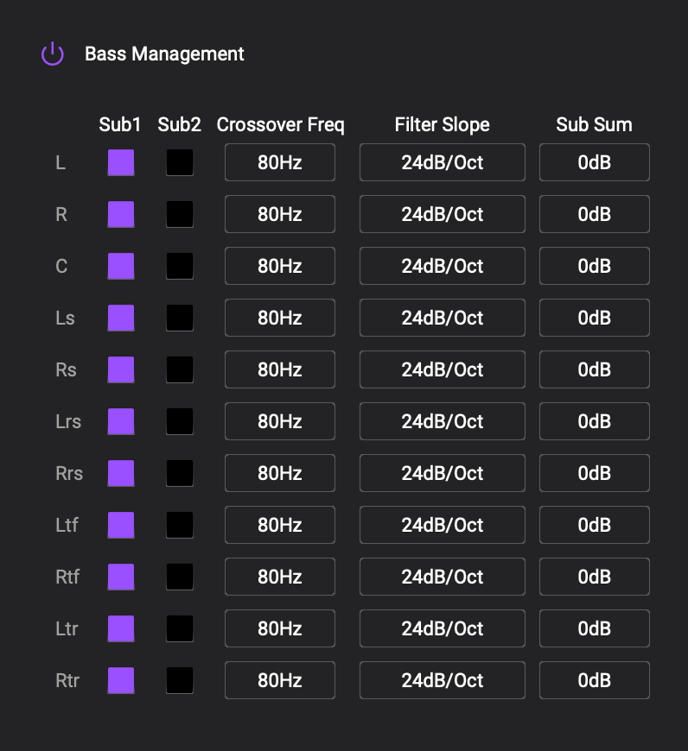Check Sub2 for the Lrs channel
This screenshot has width=688, height=751.
click(180, 421)
